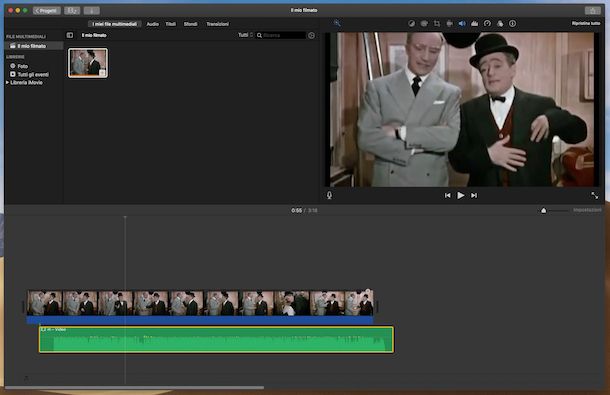This screenshot has width=610, height=395.
Task: Show the clip information icon
Action: pos(512,24)
